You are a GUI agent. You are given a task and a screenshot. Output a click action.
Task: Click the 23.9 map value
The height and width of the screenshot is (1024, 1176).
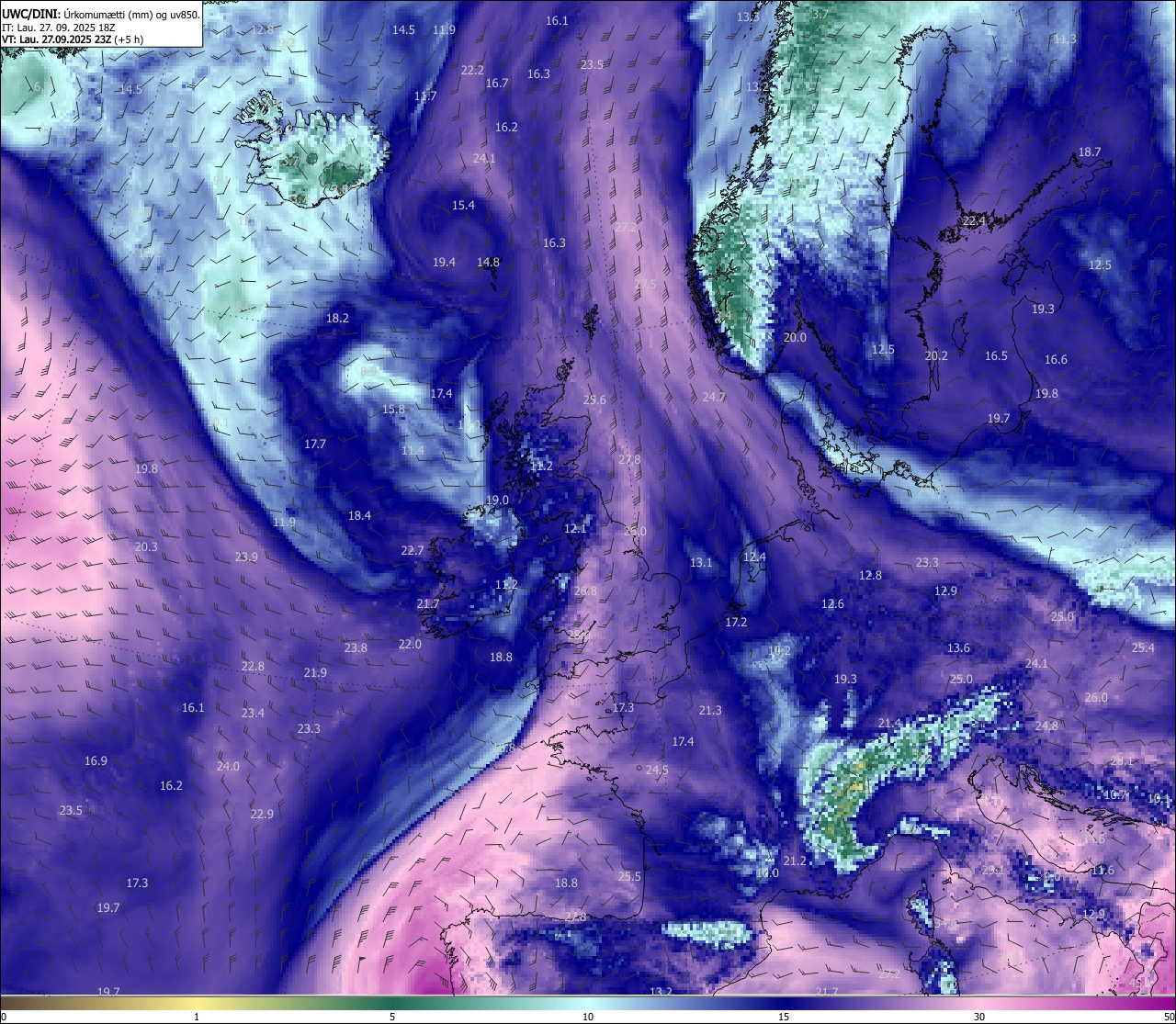[246, 557]
